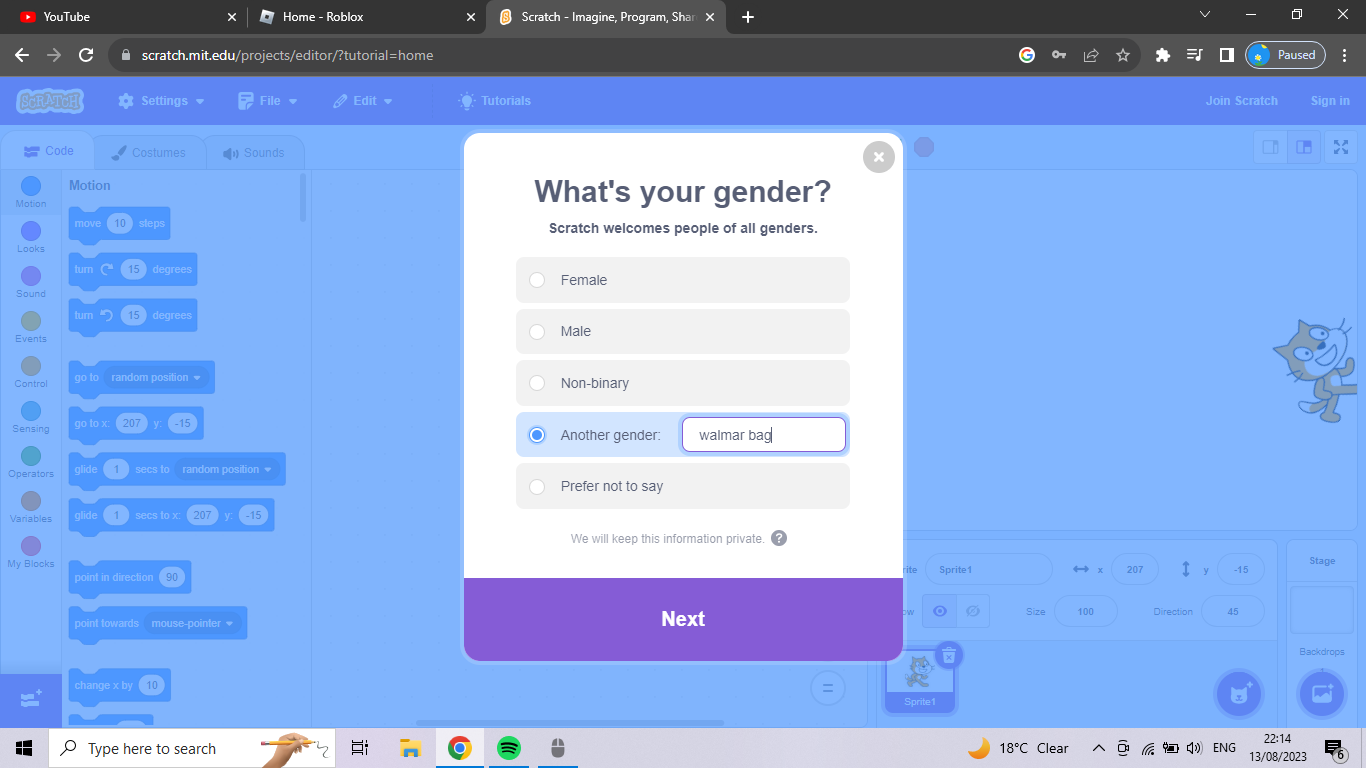Open the Windows Start menu

pos(24,748)
